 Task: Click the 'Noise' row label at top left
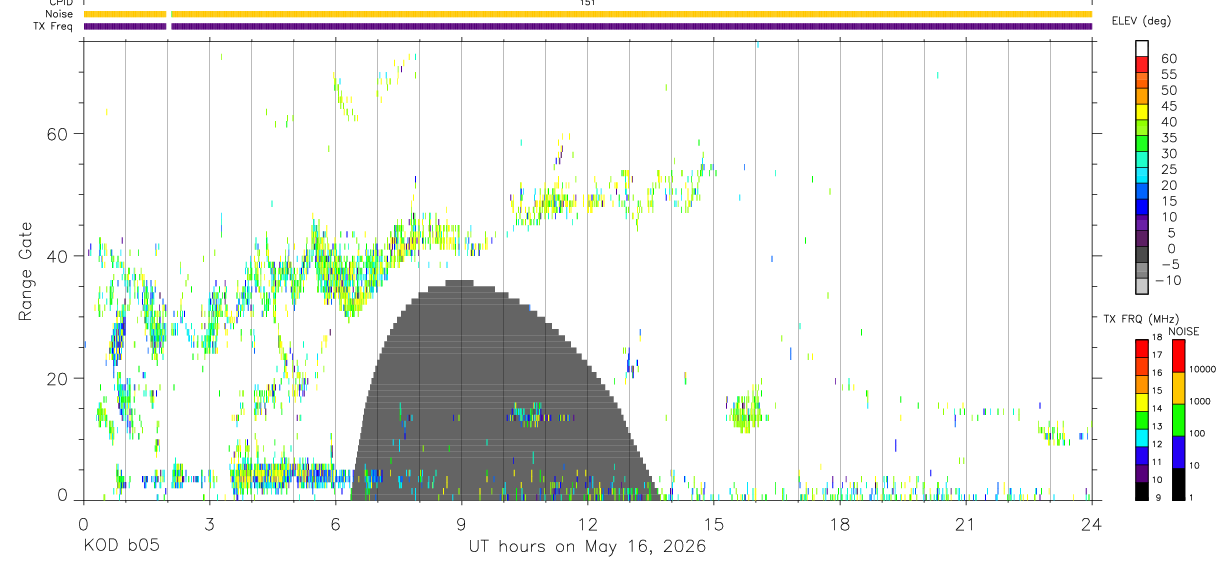tap(60, 14)
